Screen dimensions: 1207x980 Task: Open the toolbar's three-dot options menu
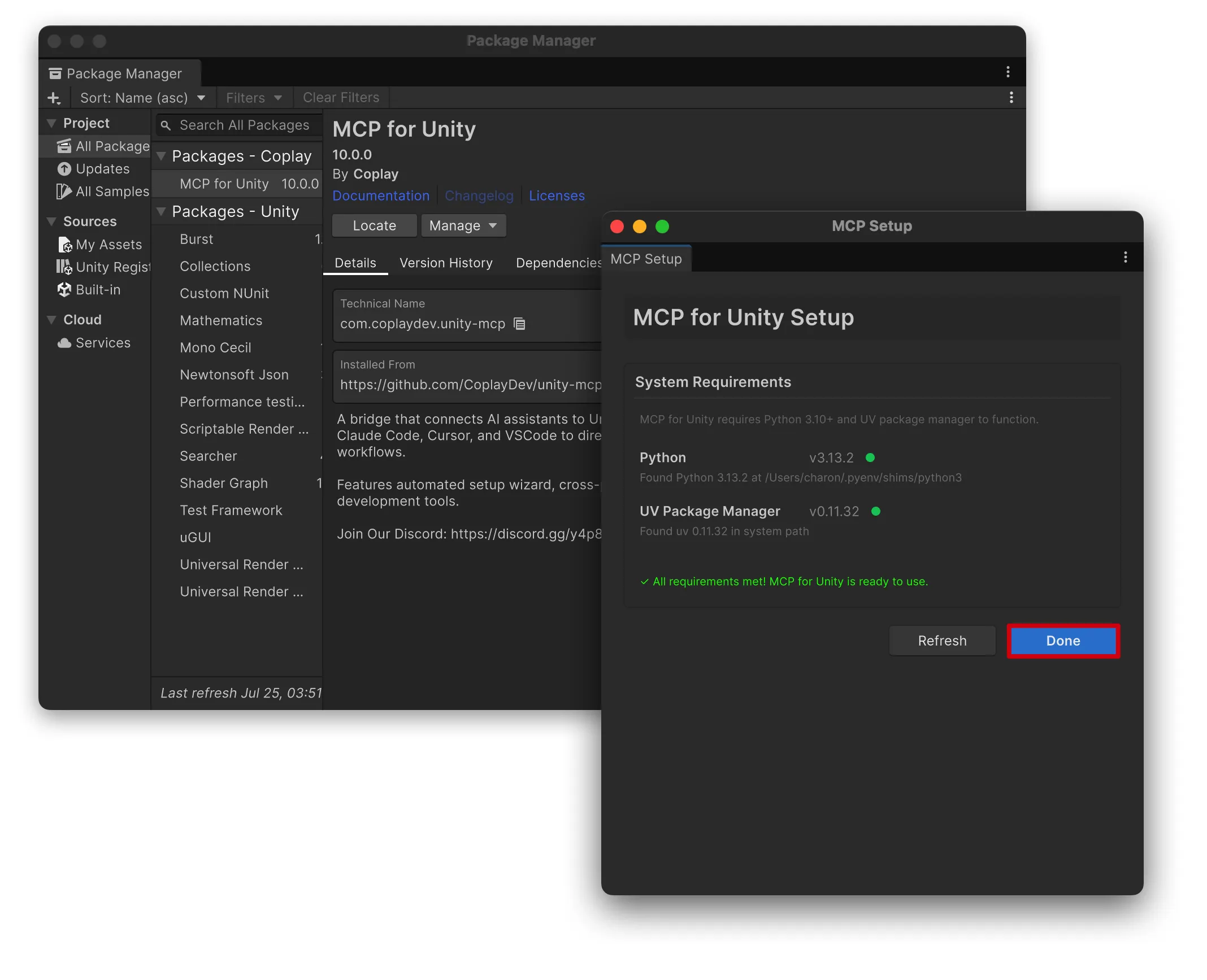point(1011,98)
